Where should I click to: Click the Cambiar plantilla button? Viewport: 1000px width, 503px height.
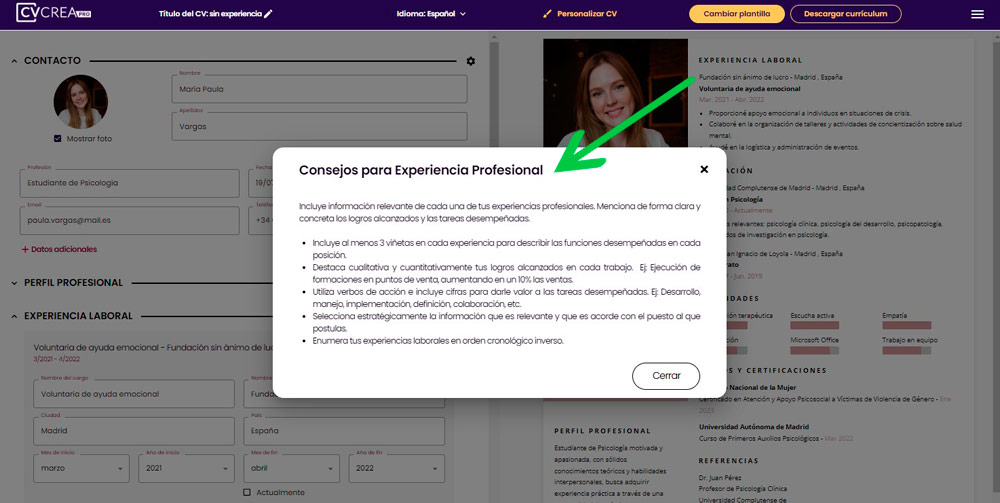[x=737, y=13]
